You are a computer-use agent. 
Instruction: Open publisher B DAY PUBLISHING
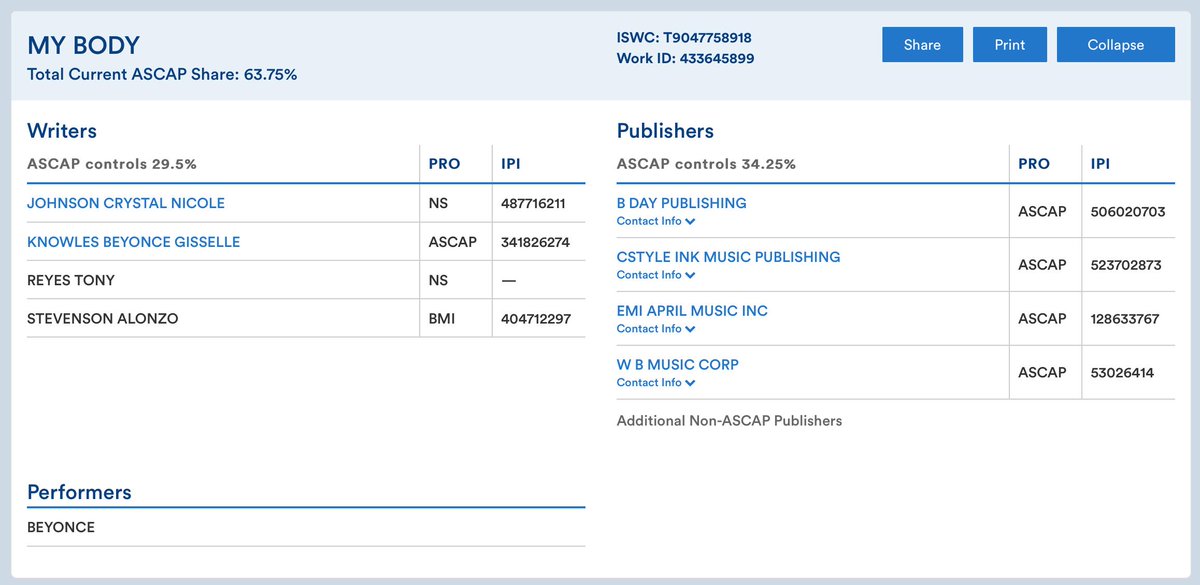click(682, 202)
